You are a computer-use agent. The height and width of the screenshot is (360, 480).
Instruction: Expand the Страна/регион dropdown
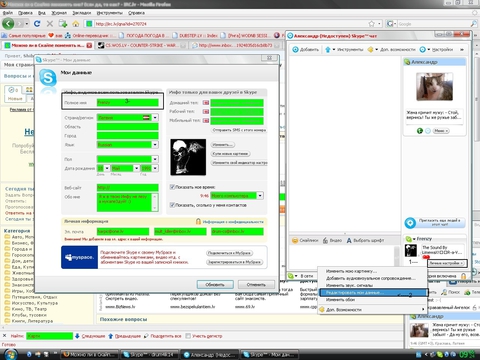pos(155,118)
